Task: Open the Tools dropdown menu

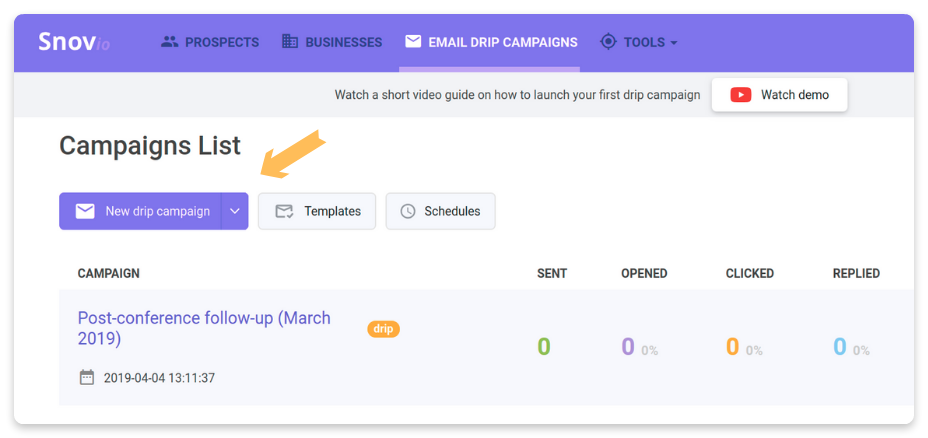Action: [x=639, y=42]
